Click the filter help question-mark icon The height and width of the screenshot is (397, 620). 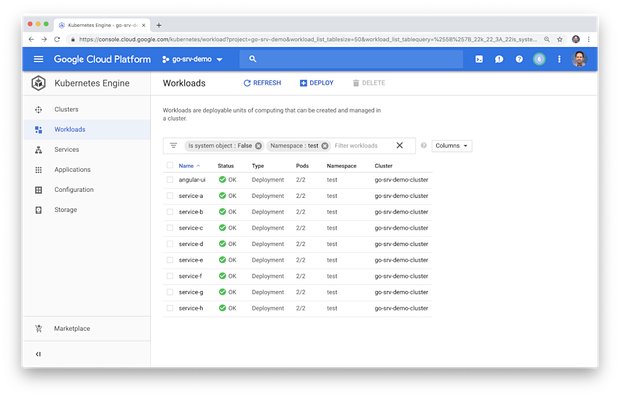tap(423, 146)
